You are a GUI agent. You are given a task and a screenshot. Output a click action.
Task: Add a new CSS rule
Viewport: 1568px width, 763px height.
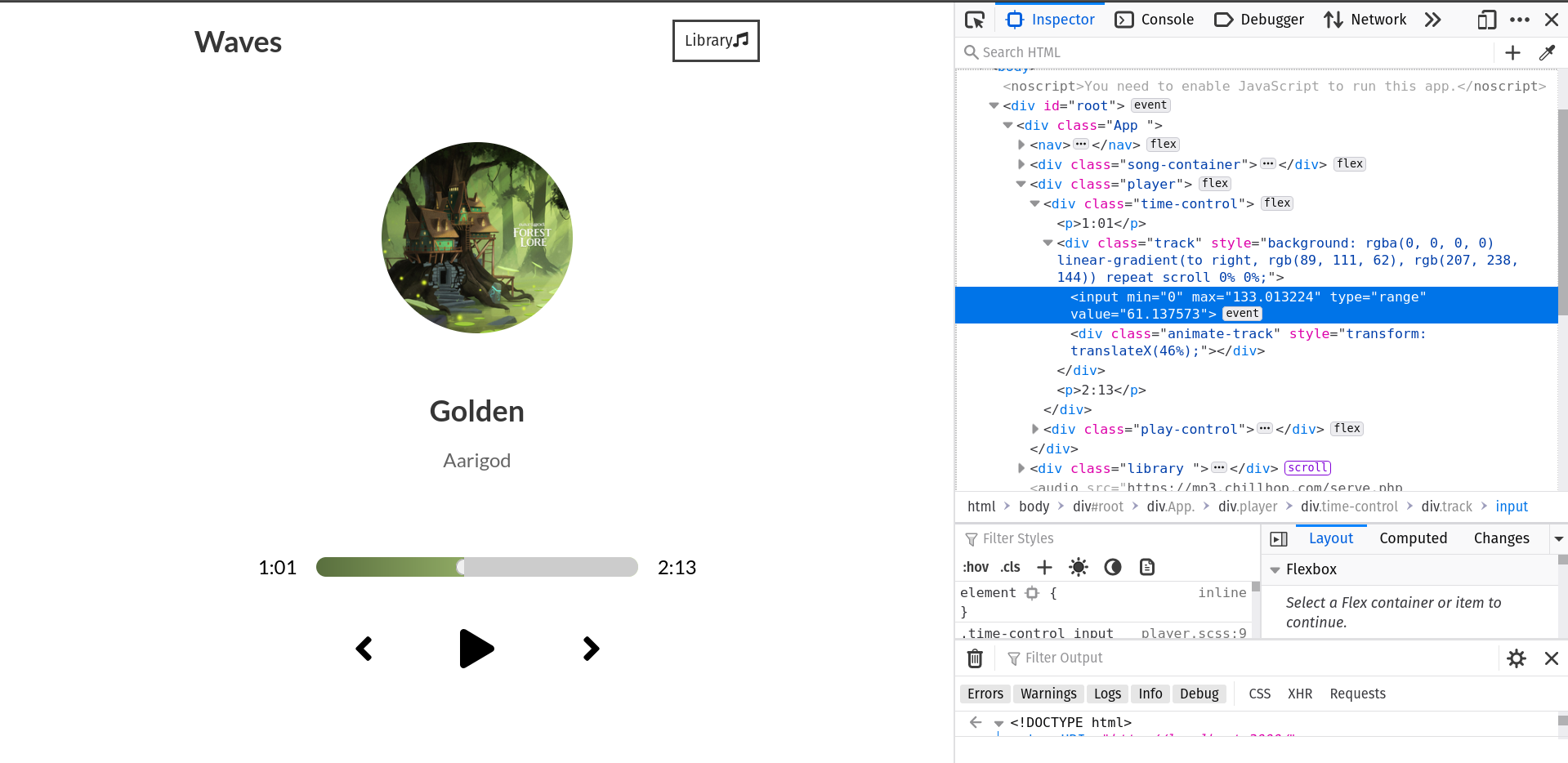(x=1044, y=567)
